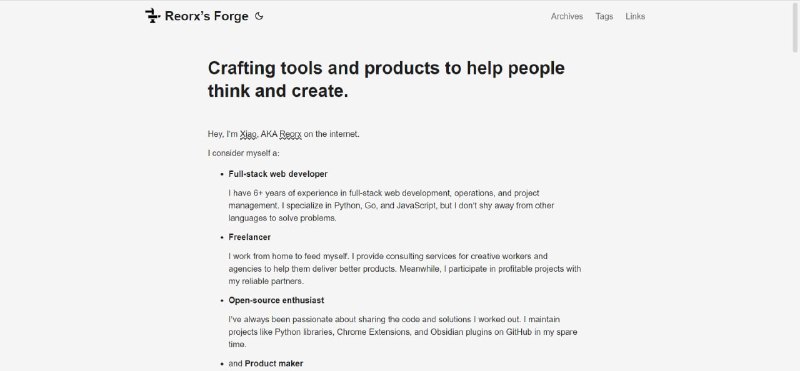Open the Archives page

566,16
